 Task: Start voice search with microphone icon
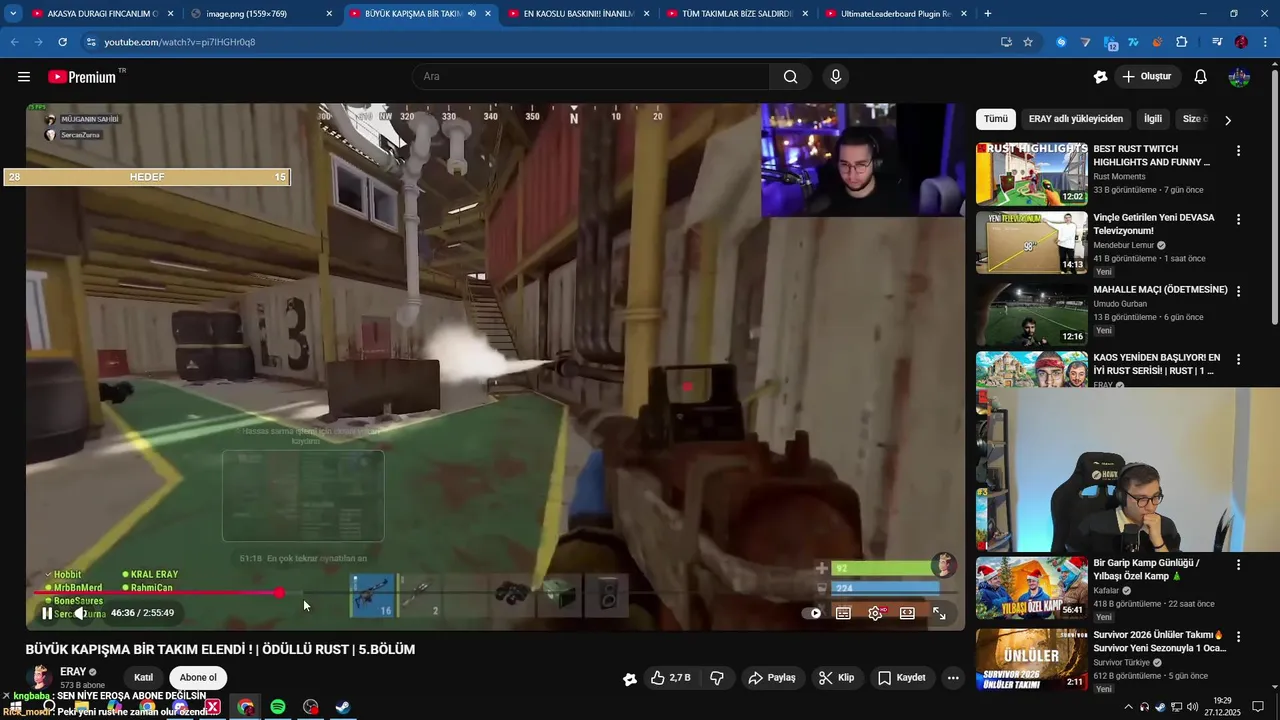pyautogui.click(x=836, y=77)
